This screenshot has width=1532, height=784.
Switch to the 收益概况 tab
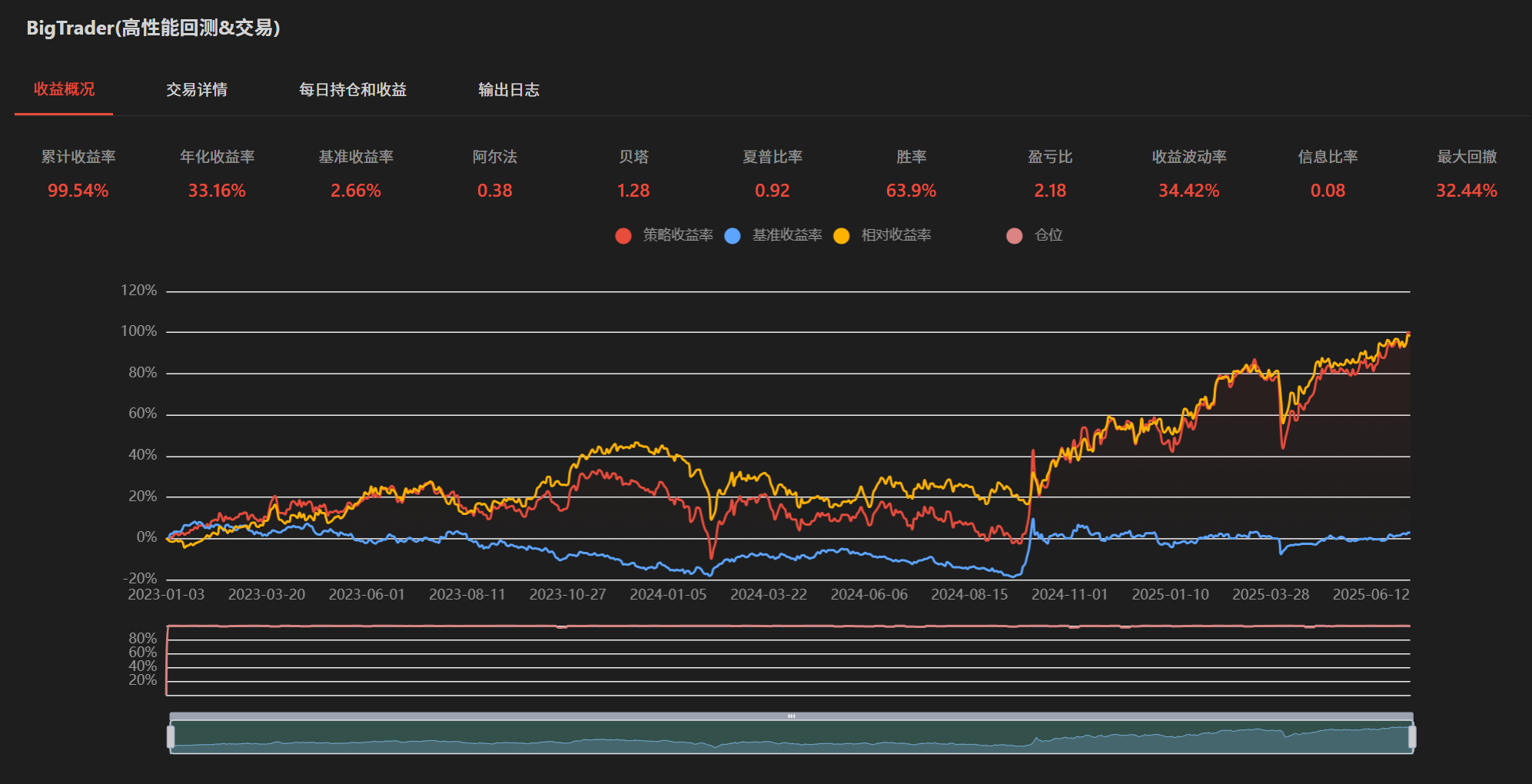64,89
